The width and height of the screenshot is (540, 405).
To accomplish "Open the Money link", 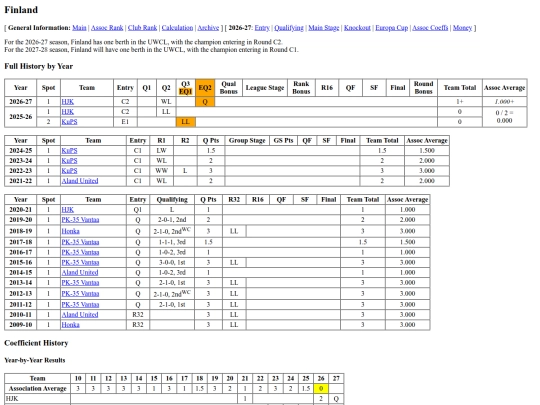I will pos(462,28).
